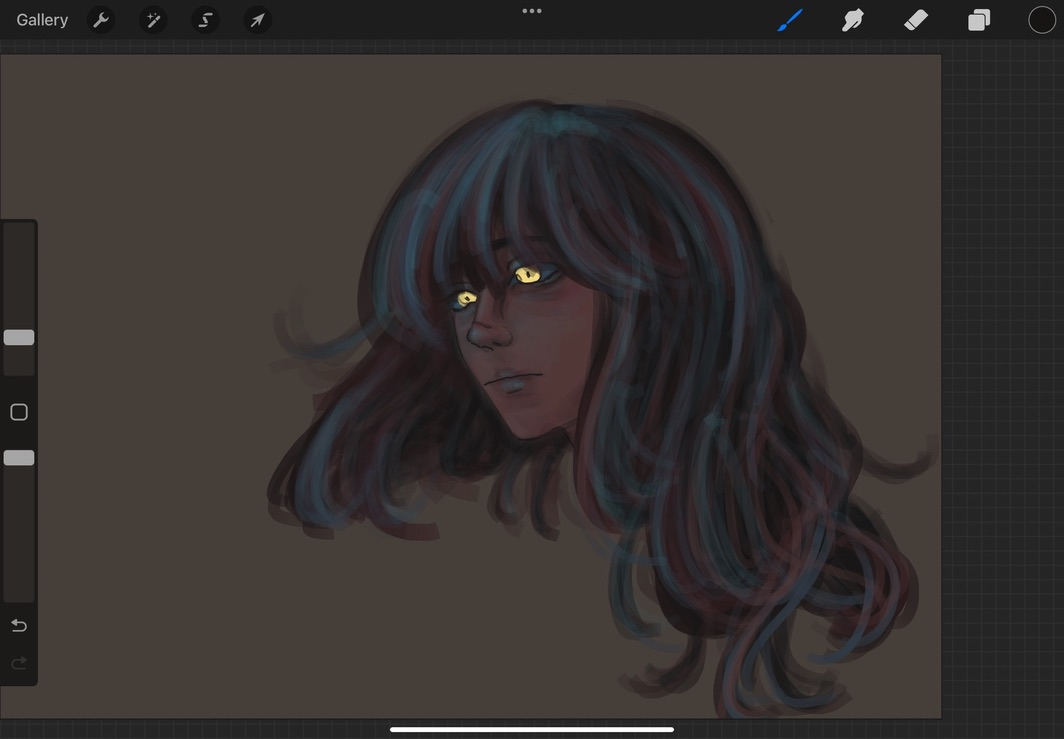Undo the last stroke
Image resolution: width=1064 pixels, height=739 pixels.
[x=19, y=625]
